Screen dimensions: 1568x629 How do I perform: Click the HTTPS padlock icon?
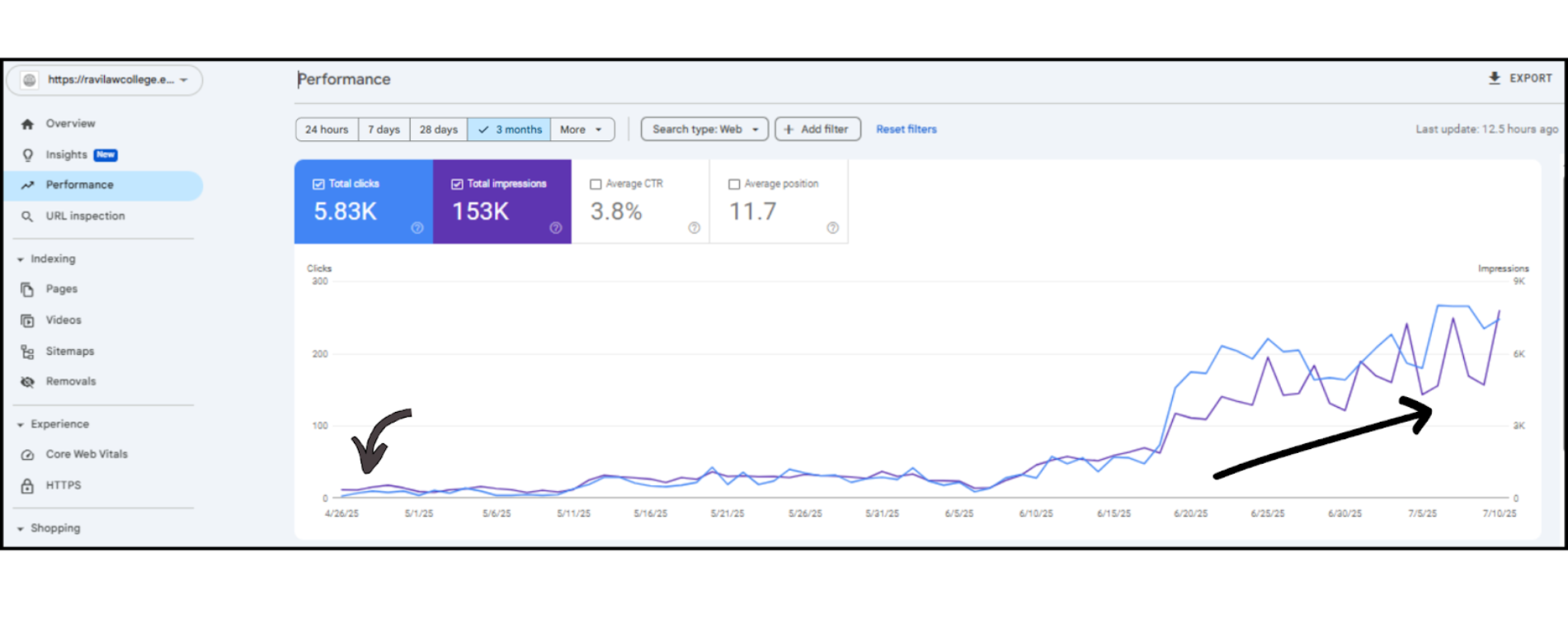click(x=27, y=486)
